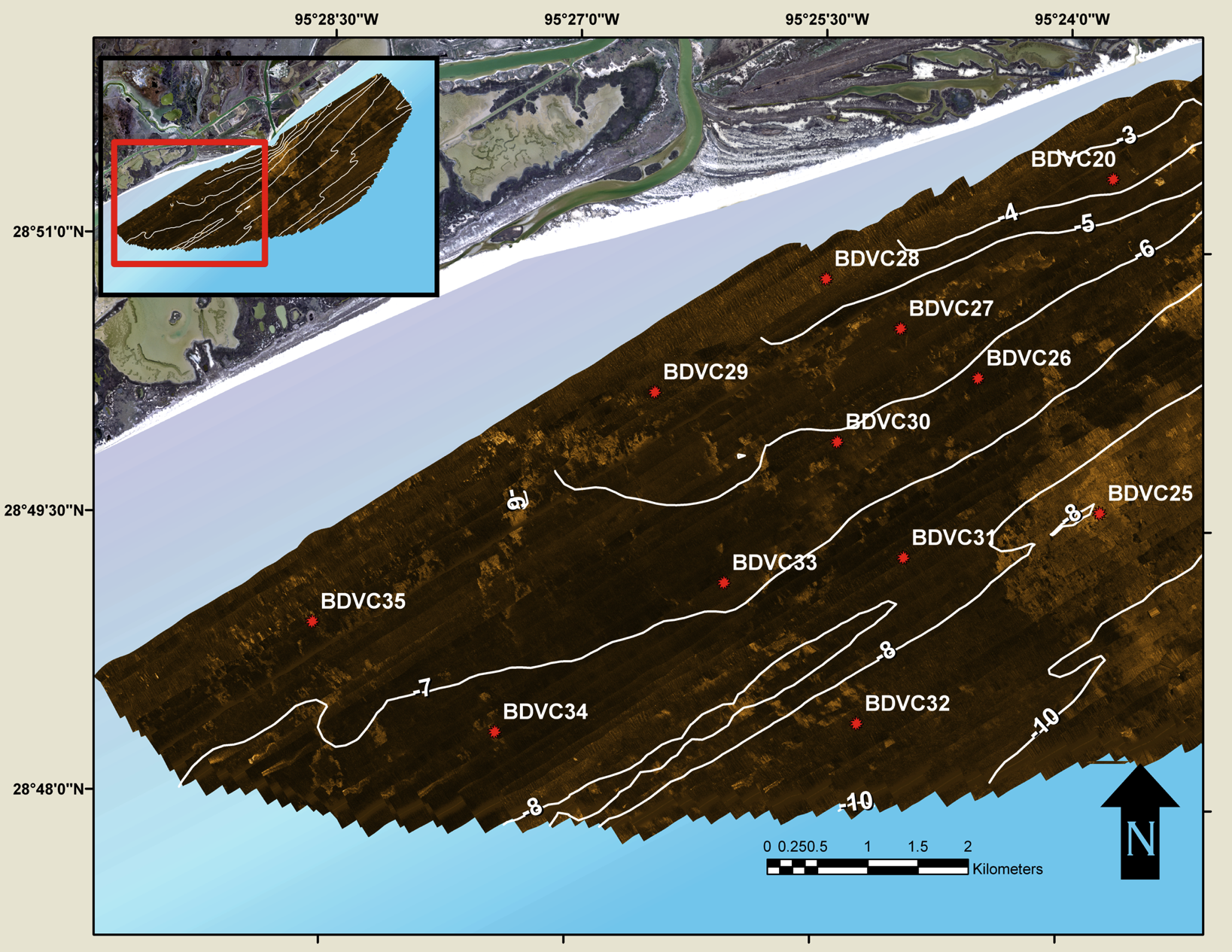Select the BDVC28 red star marker
The height and width of the screenshot is (952, 1232).
coord(826,279)
